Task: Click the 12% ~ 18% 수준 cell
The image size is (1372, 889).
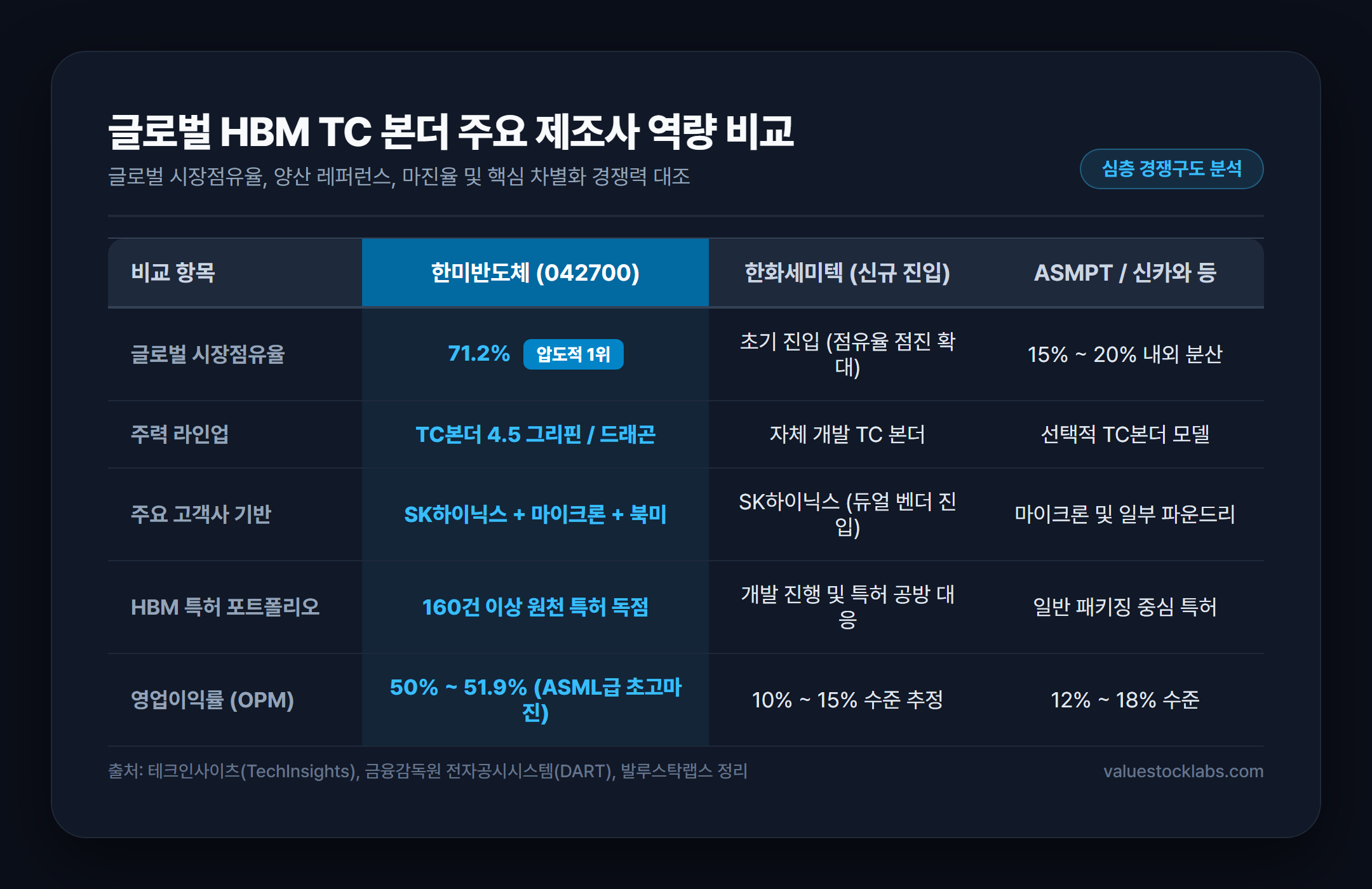Action: coord(1125,700)
